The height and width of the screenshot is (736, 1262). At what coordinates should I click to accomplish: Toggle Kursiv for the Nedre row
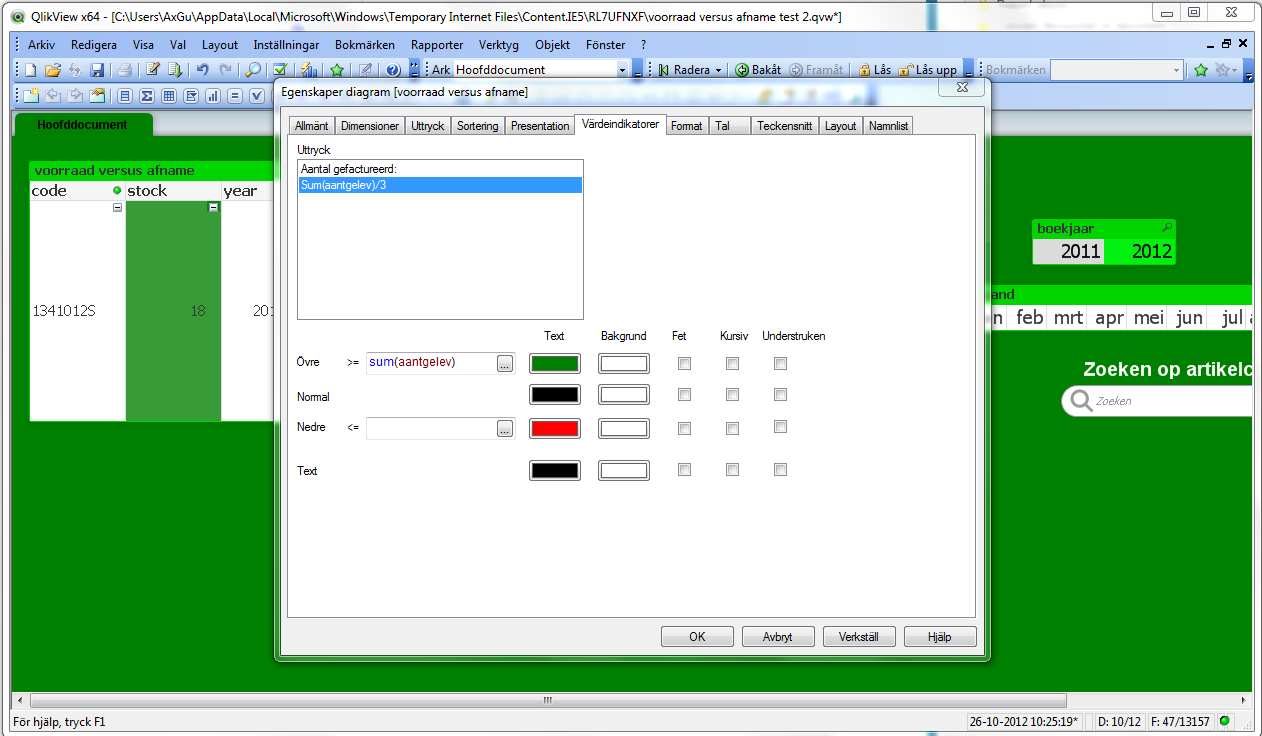732,427
